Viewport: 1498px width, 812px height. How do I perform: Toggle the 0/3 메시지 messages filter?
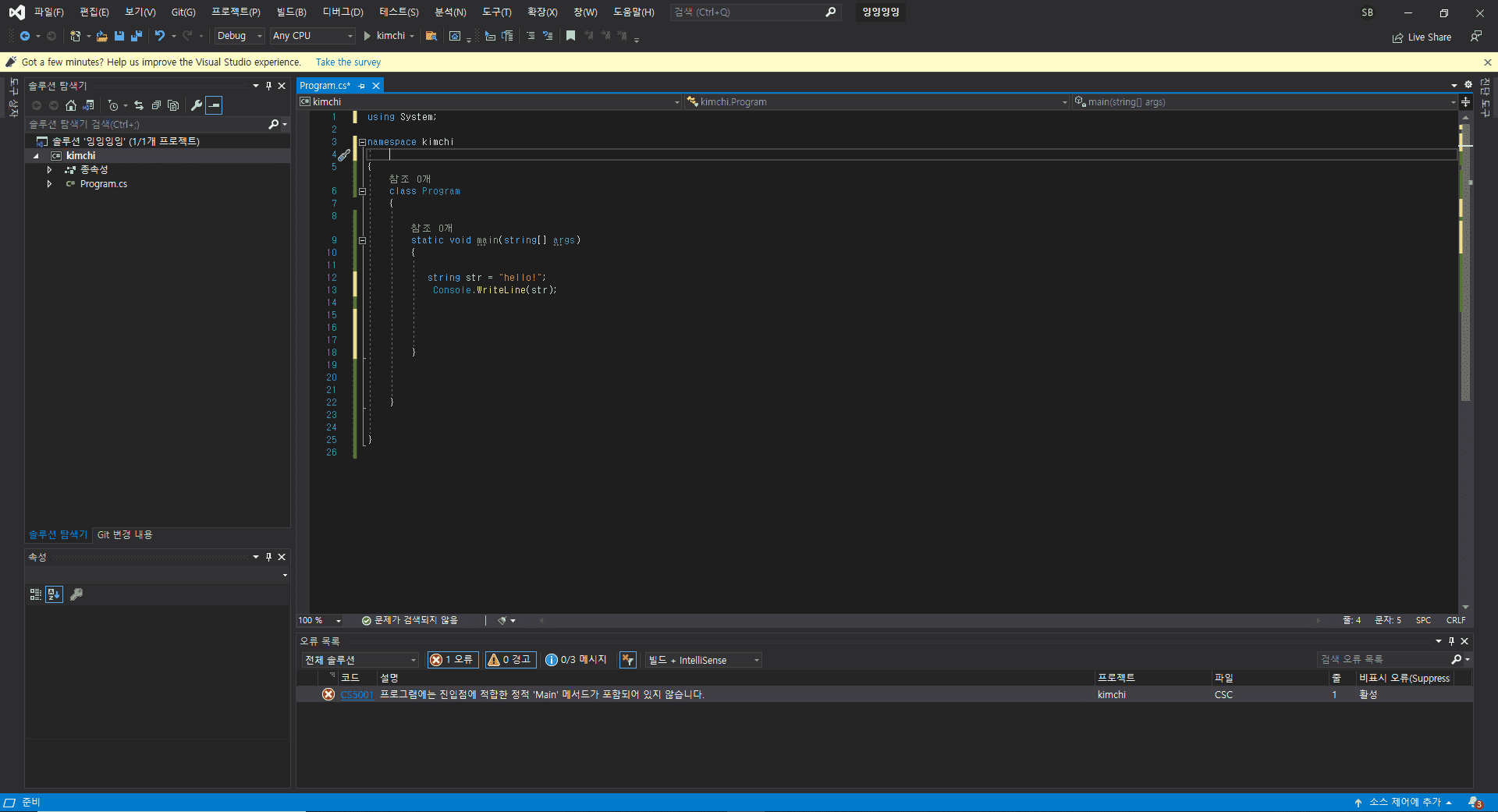(x=576, y=660)
